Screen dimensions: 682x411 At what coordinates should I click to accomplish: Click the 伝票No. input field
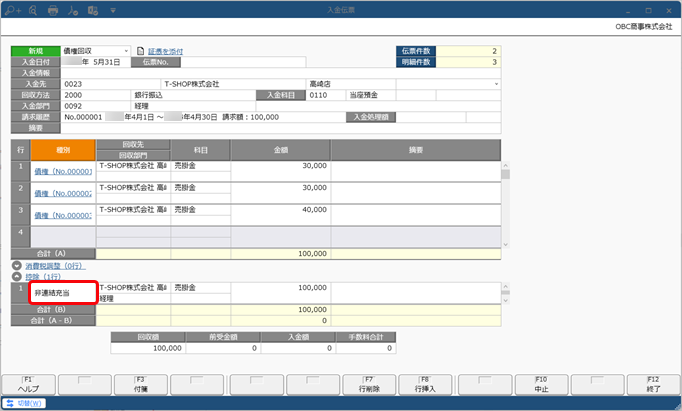point(243,62)
